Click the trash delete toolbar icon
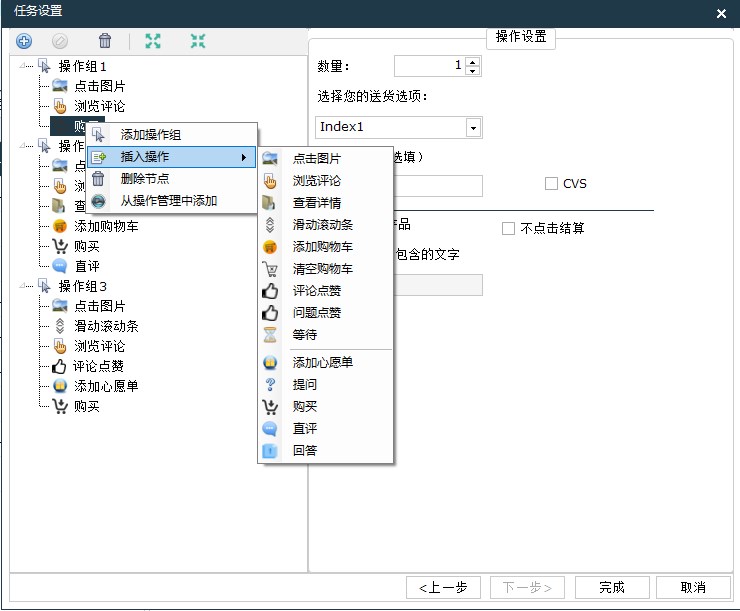Screen dimensions: 740x611 [x=105, y=41]
